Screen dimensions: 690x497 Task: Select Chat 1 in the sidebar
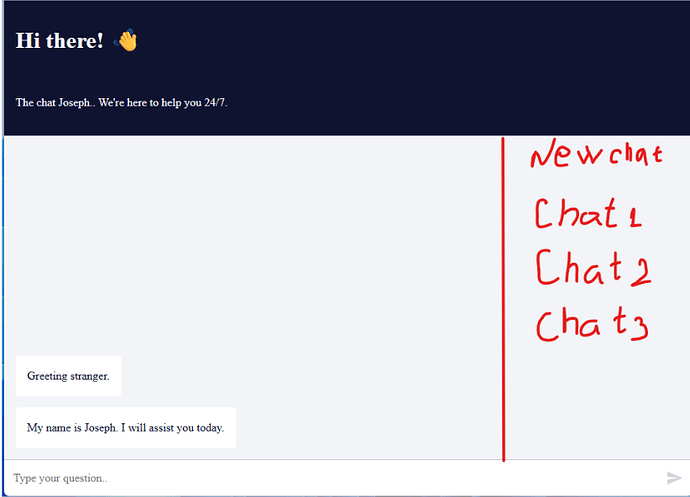[588, 213]
